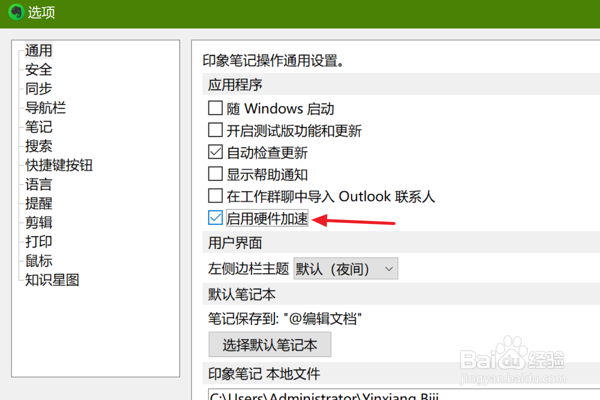Select 通用 in the options tree
600x400 pixels.
(38, 51)
